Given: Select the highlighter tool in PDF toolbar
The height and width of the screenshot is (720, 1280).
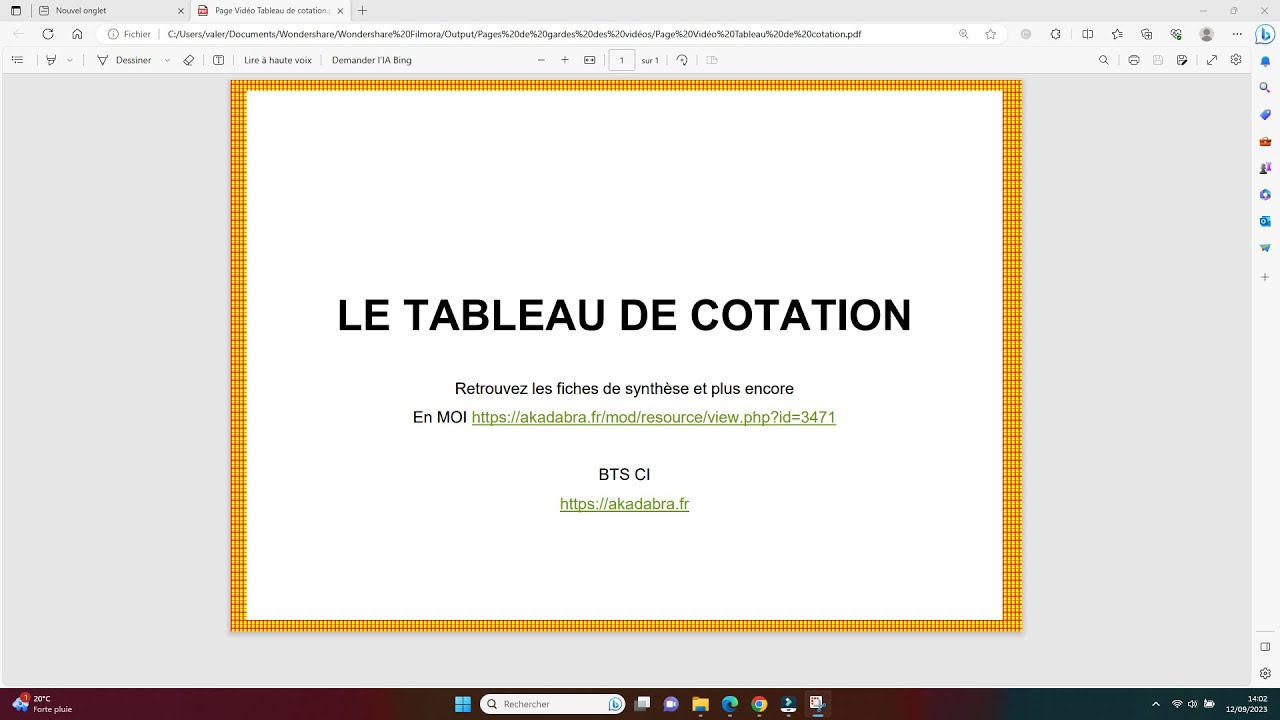Looking at the screenshot, I should pyautogui.click(x=51, y=60).
